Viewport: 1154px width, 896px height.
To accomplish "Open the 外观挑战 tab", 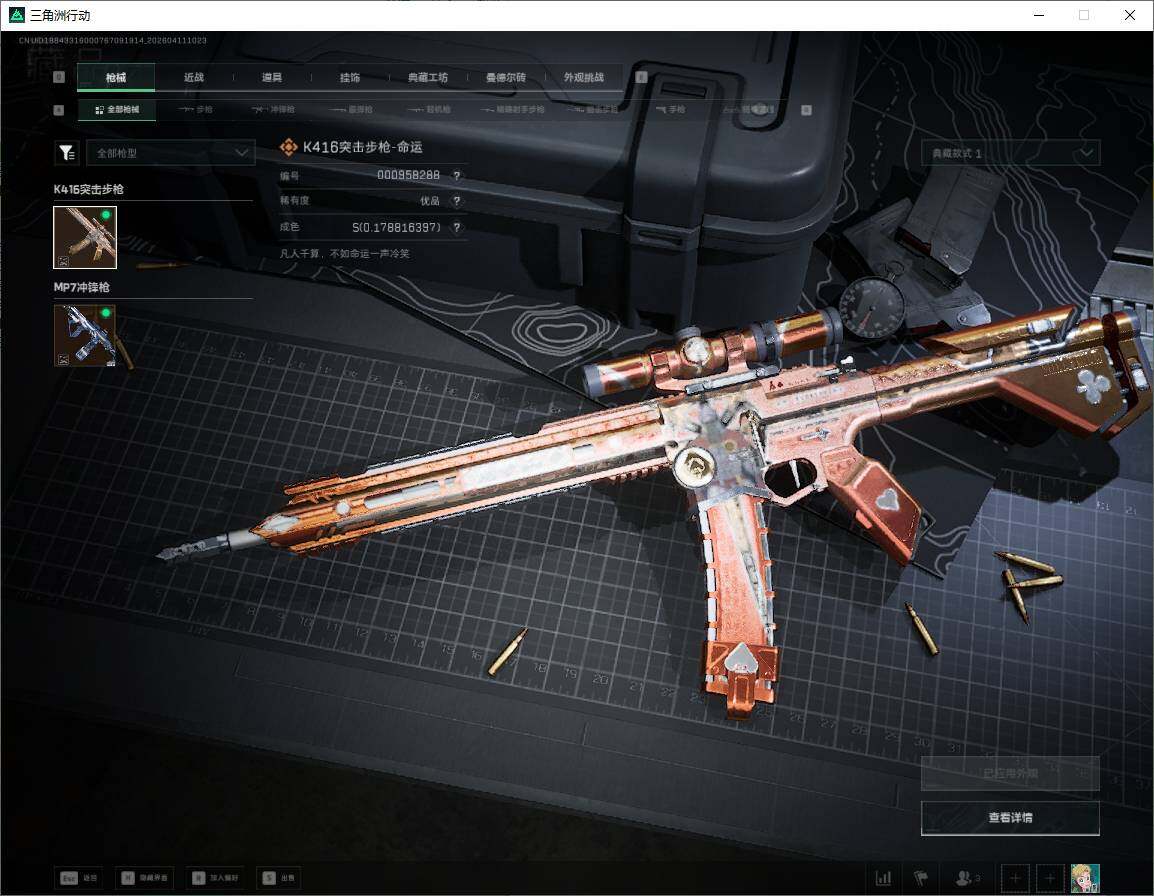I will (x=584, y=77).
